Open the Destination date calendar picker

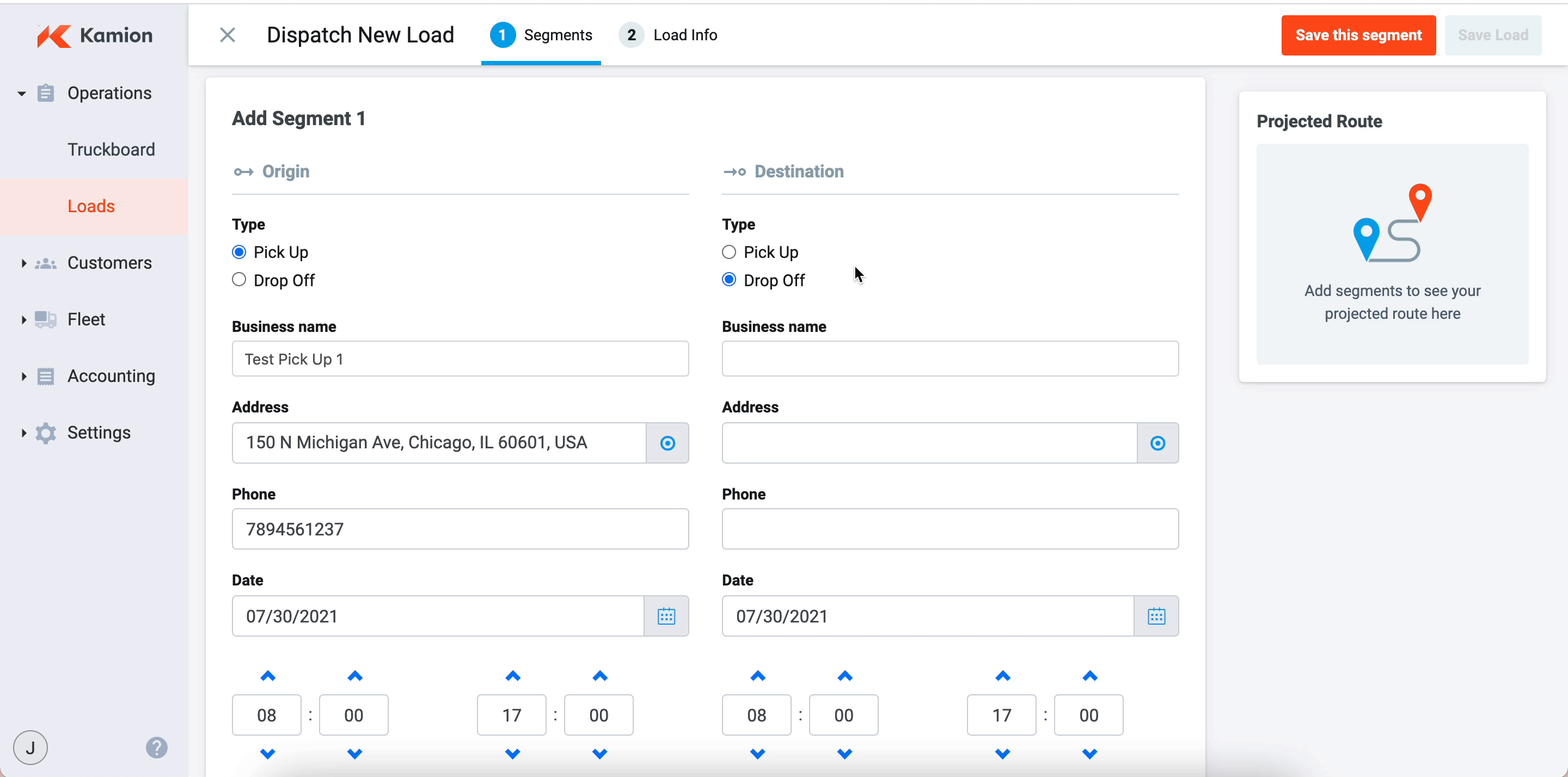(1156, 616)
